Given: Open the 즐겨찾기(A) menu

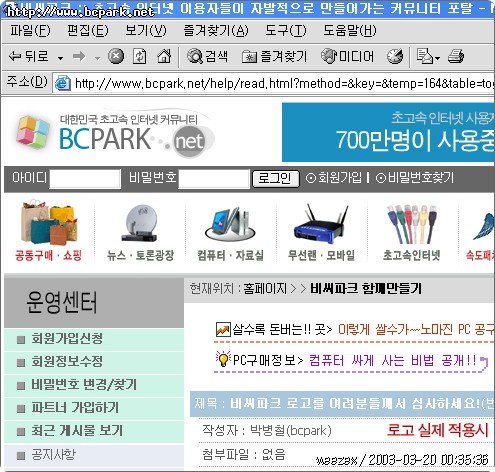Looking at the screenshot, I should pyautogui.click(x=216, y=31).
